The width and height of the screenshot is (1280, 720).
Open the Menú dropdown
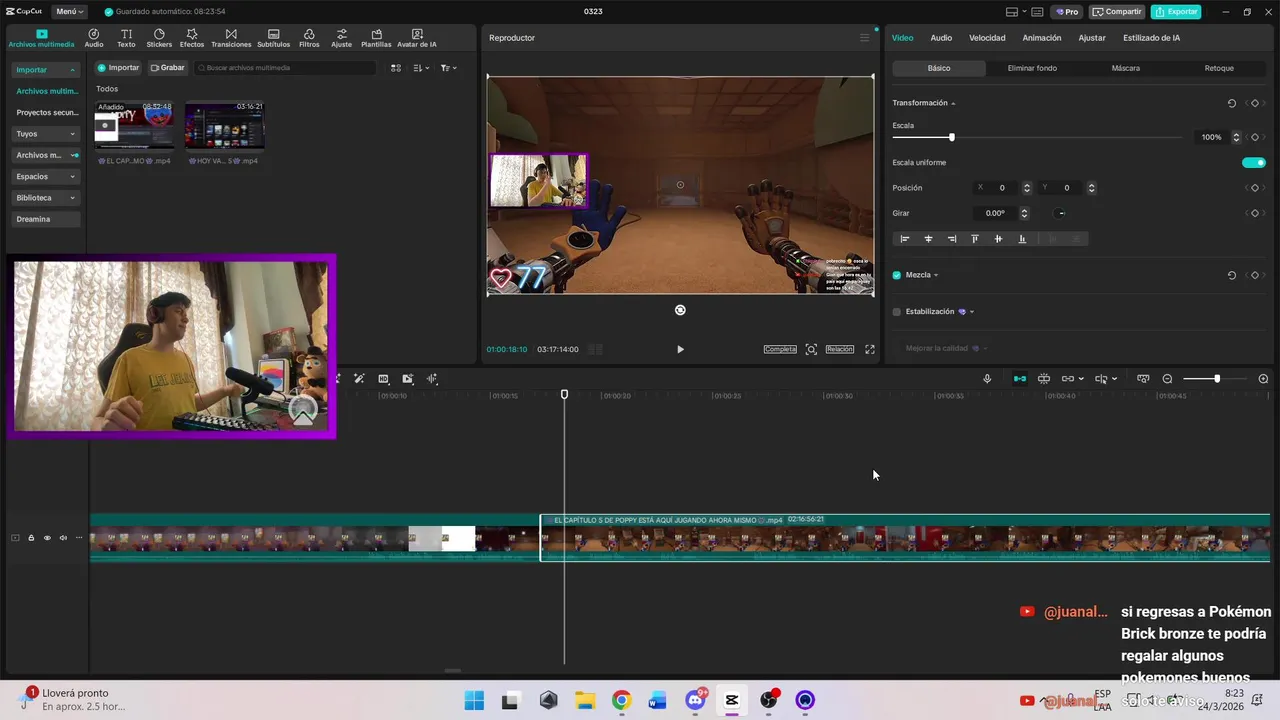69,12
